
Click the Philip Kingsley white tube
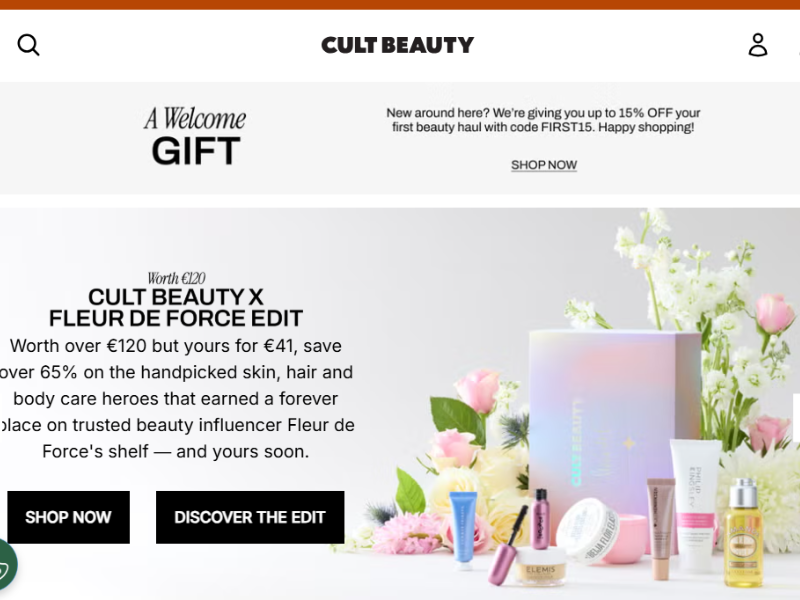click(x=695, y=505)
